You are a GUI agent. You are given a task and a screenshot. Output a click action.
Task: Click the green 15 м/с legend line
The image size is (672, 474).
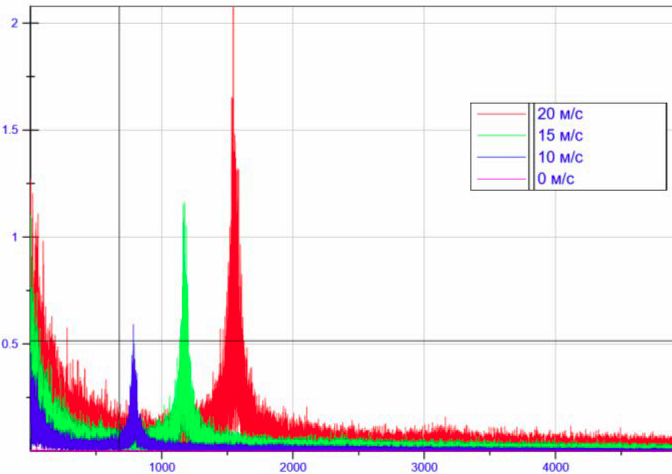[501, 135]
